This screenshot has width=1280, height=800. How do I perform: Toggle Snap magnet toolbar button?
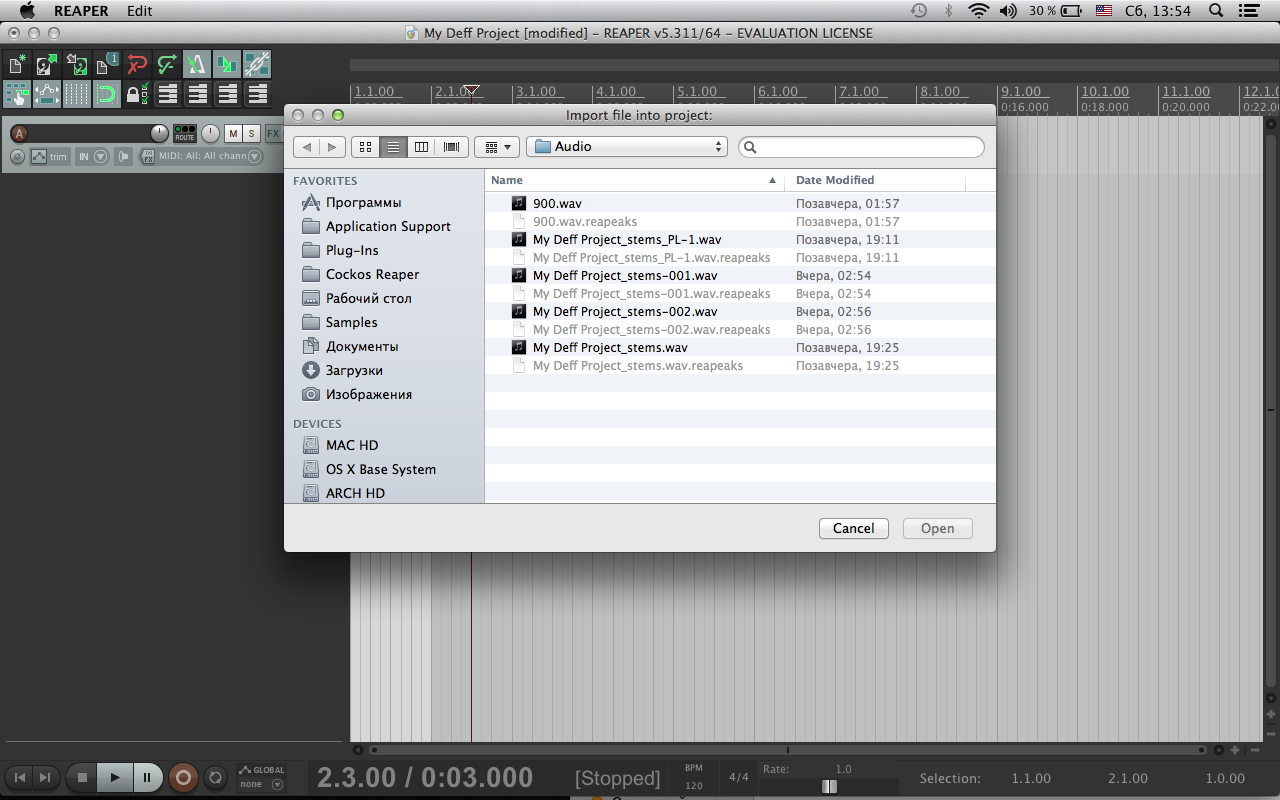coord(107,94)
